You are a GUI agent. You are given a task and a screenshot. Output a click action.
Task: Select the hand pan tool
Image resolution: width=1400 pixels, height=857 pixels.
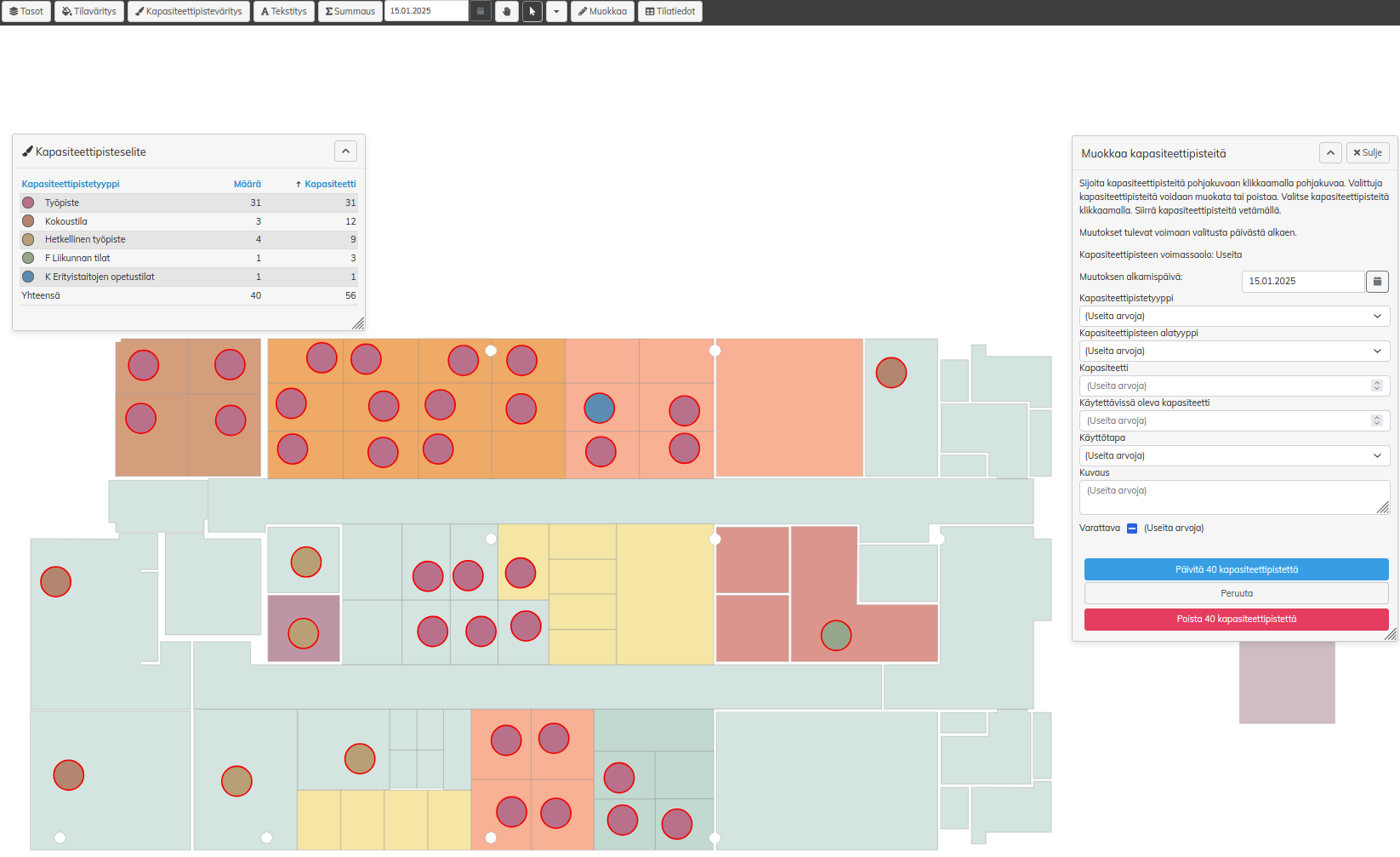pos(507,11)
